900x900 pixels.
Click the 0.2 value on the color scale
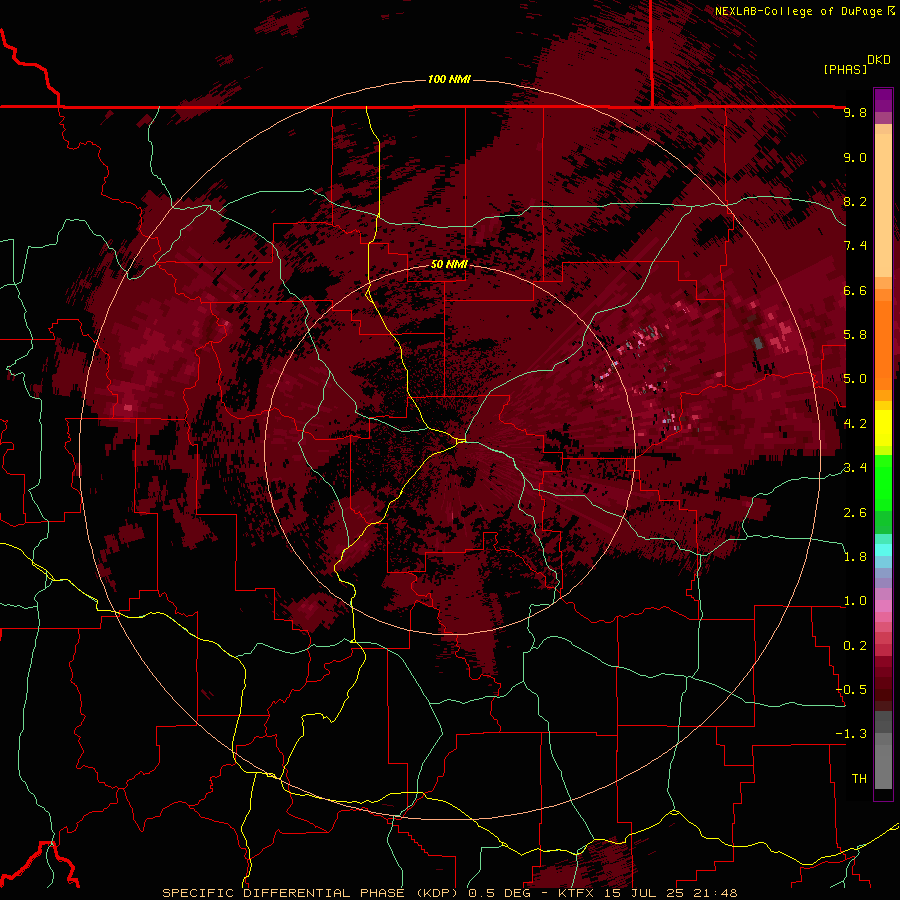pyautogui.click(x=855, y=646)
